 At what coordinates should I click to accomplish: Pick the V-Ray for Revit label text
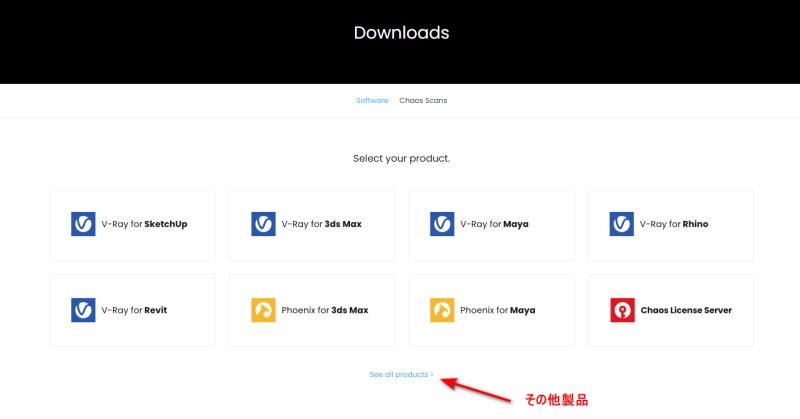(x=134, y=310)
